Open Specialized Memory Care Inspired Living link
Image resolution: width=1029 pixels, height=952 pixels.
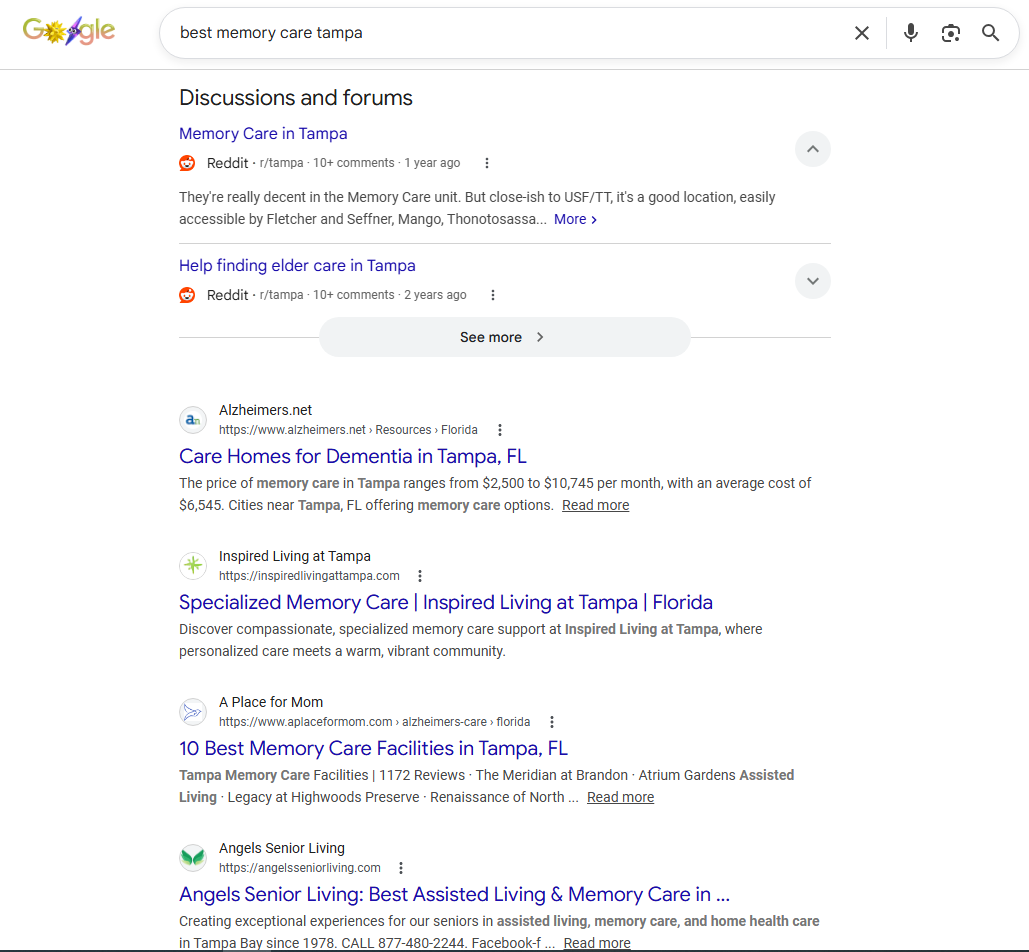coord(446,602)
